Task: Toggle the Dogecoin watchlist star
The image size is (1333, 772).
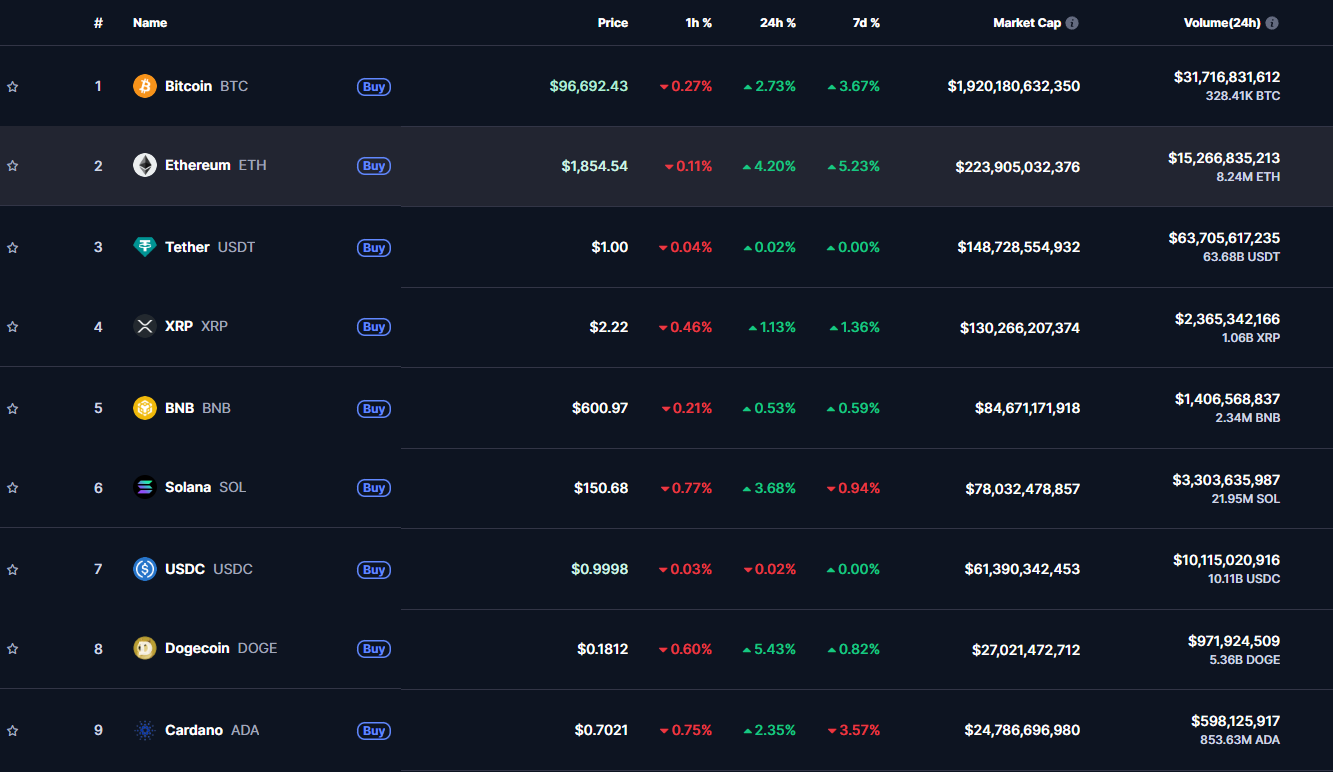Action: click(x=13, y=649)
